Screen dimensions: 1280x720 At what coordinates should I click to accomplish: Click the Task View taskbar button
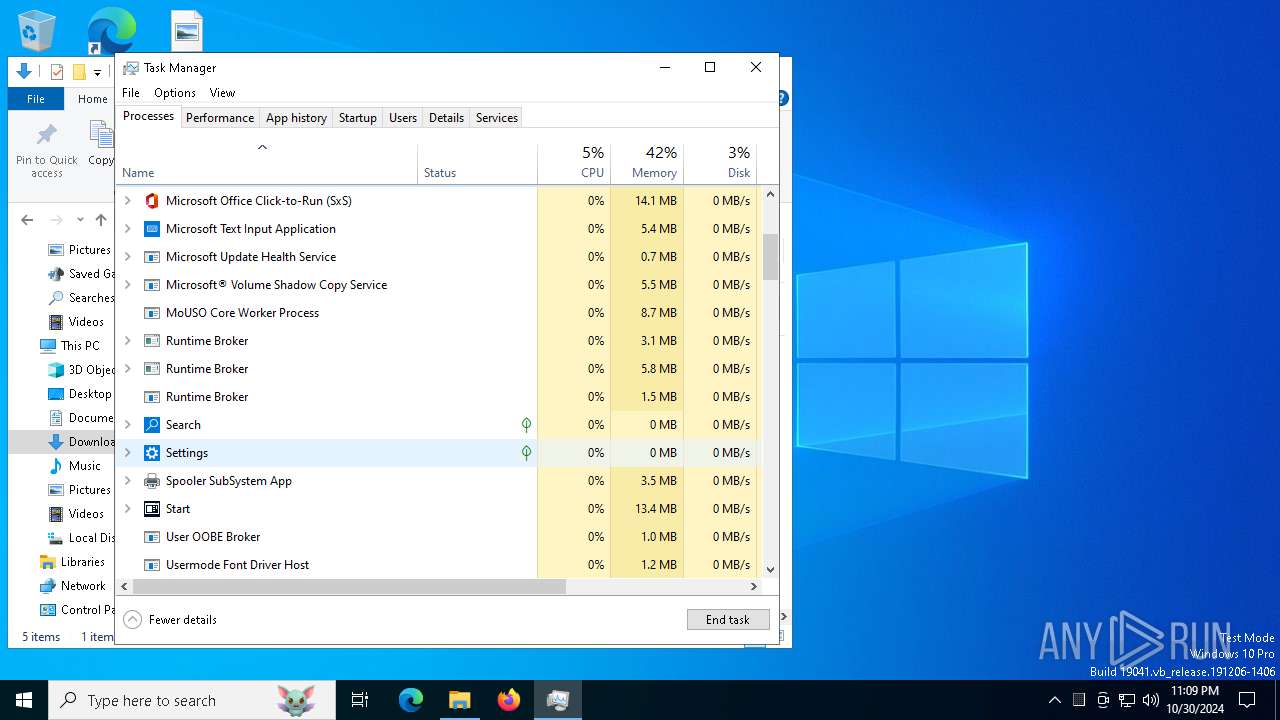pyautogui.click(x=360, y=700)
